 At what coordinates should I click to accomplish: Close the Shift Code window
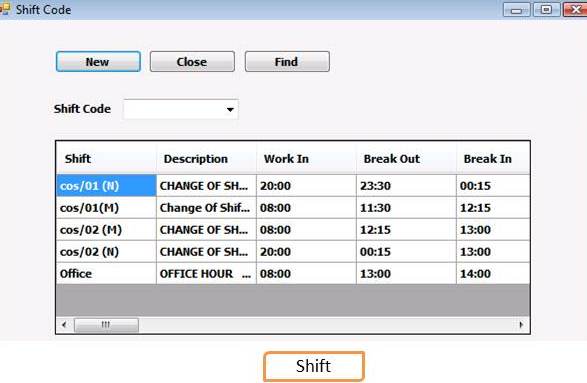pos(576,9)
